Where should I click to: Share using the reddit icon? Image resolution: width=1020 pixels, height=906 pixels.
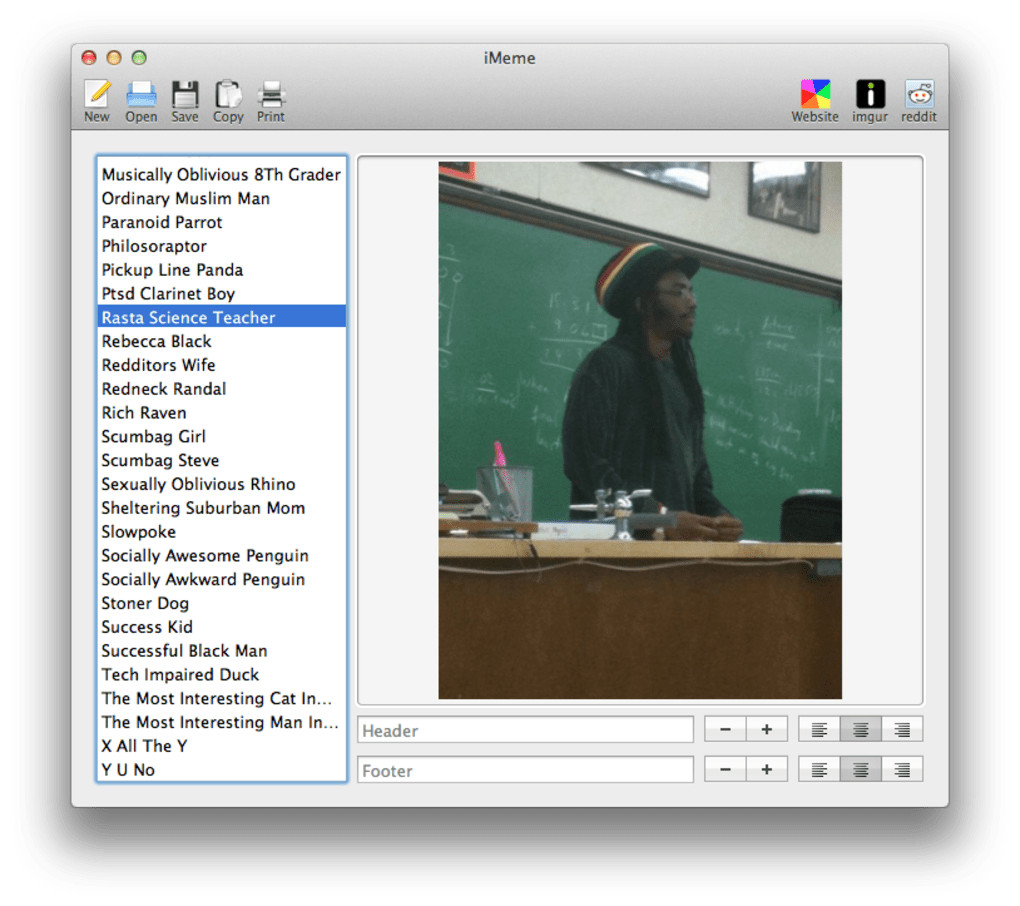coord(919,95)
